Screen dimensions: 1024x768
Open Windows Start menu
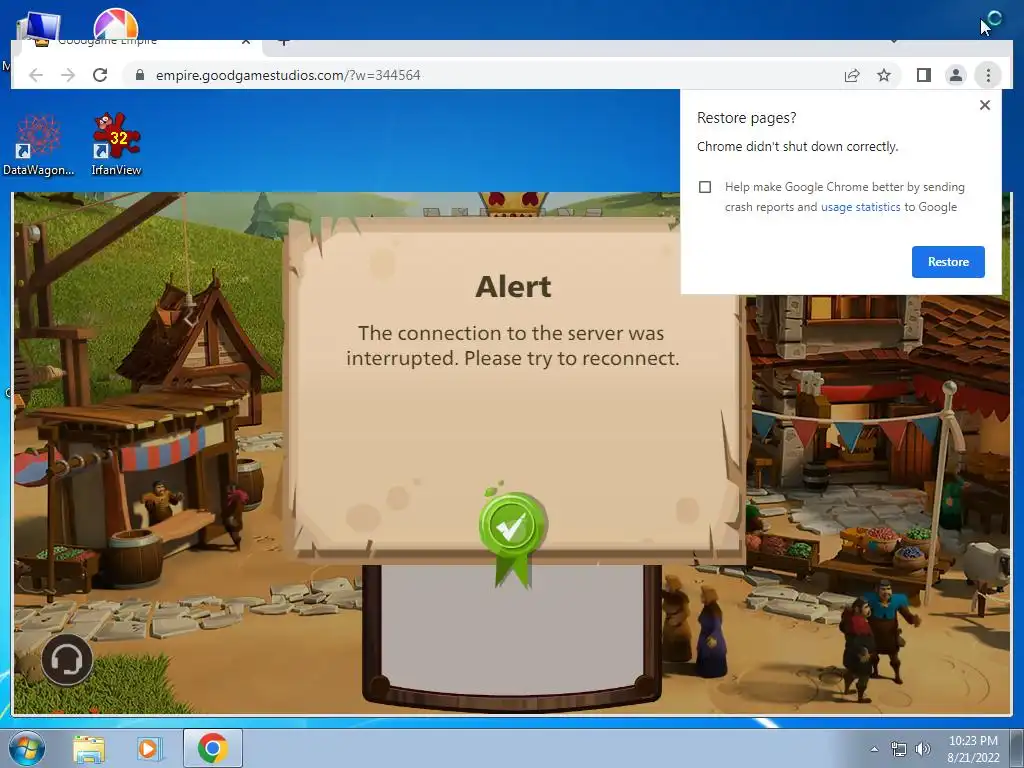(x=27, y=748)
